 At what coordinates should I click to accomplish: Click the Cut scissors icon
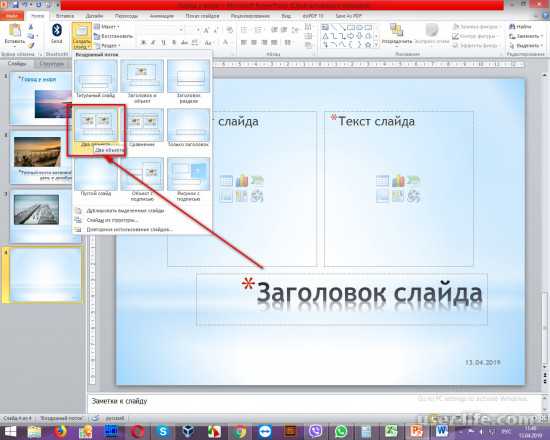point(31,27)
